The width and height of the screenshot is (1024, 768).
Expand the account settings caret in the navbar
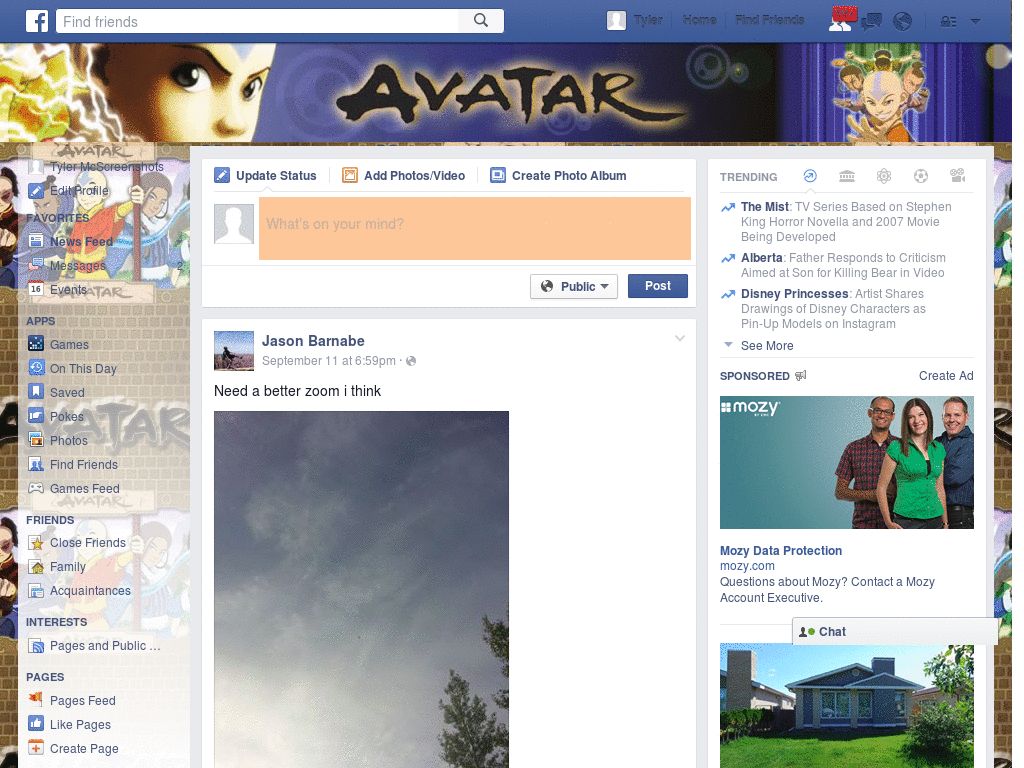[975, 20]
